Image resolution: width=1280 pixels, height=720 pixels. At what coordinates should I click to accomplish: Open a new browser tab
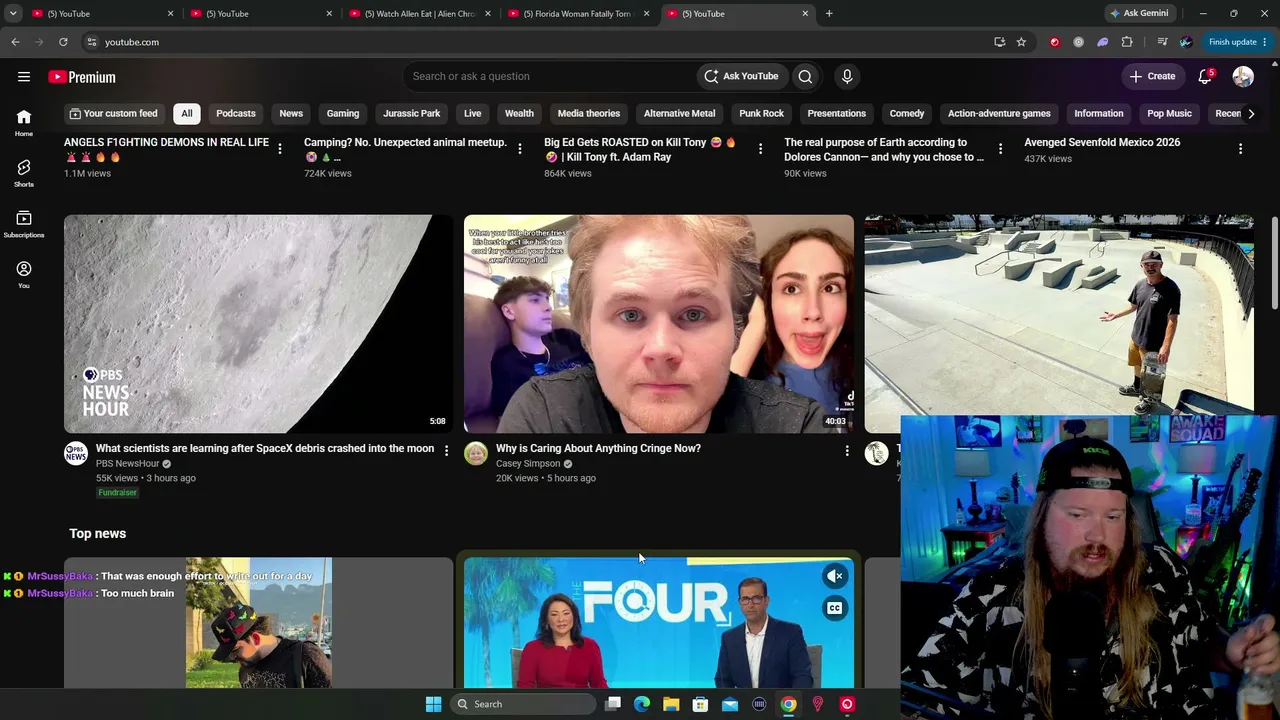click(829, 14)
